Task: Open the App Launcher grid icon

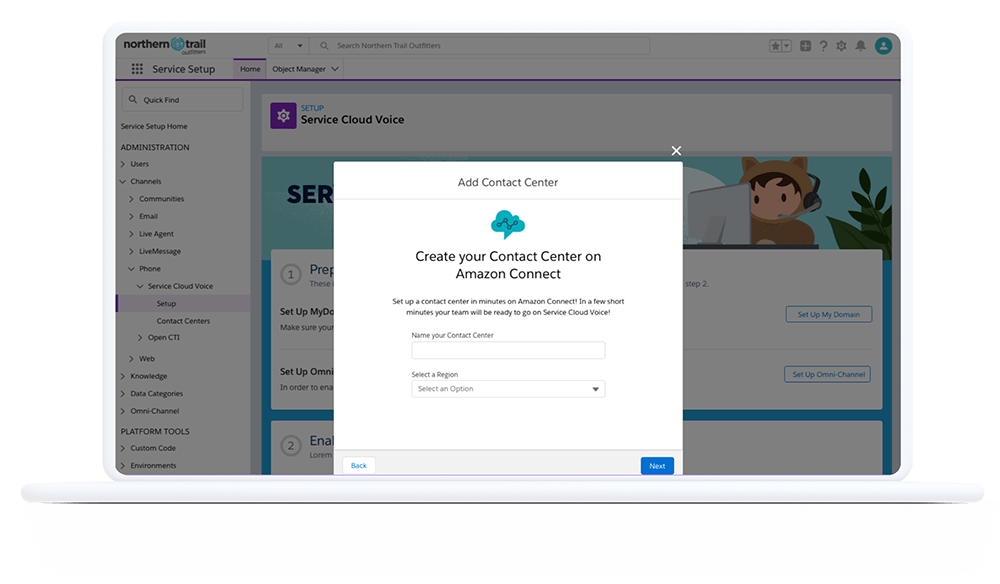Action: coord(136,69)
